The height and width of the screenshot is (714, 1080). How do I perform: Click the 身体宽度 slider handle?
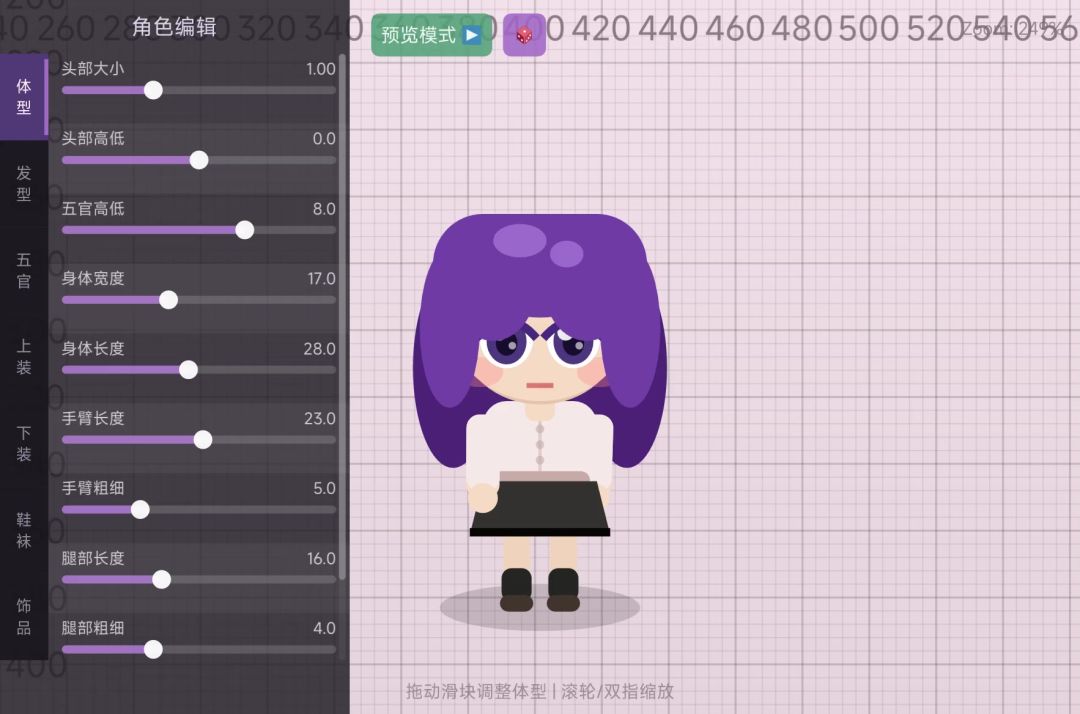(x=168, y=300)
